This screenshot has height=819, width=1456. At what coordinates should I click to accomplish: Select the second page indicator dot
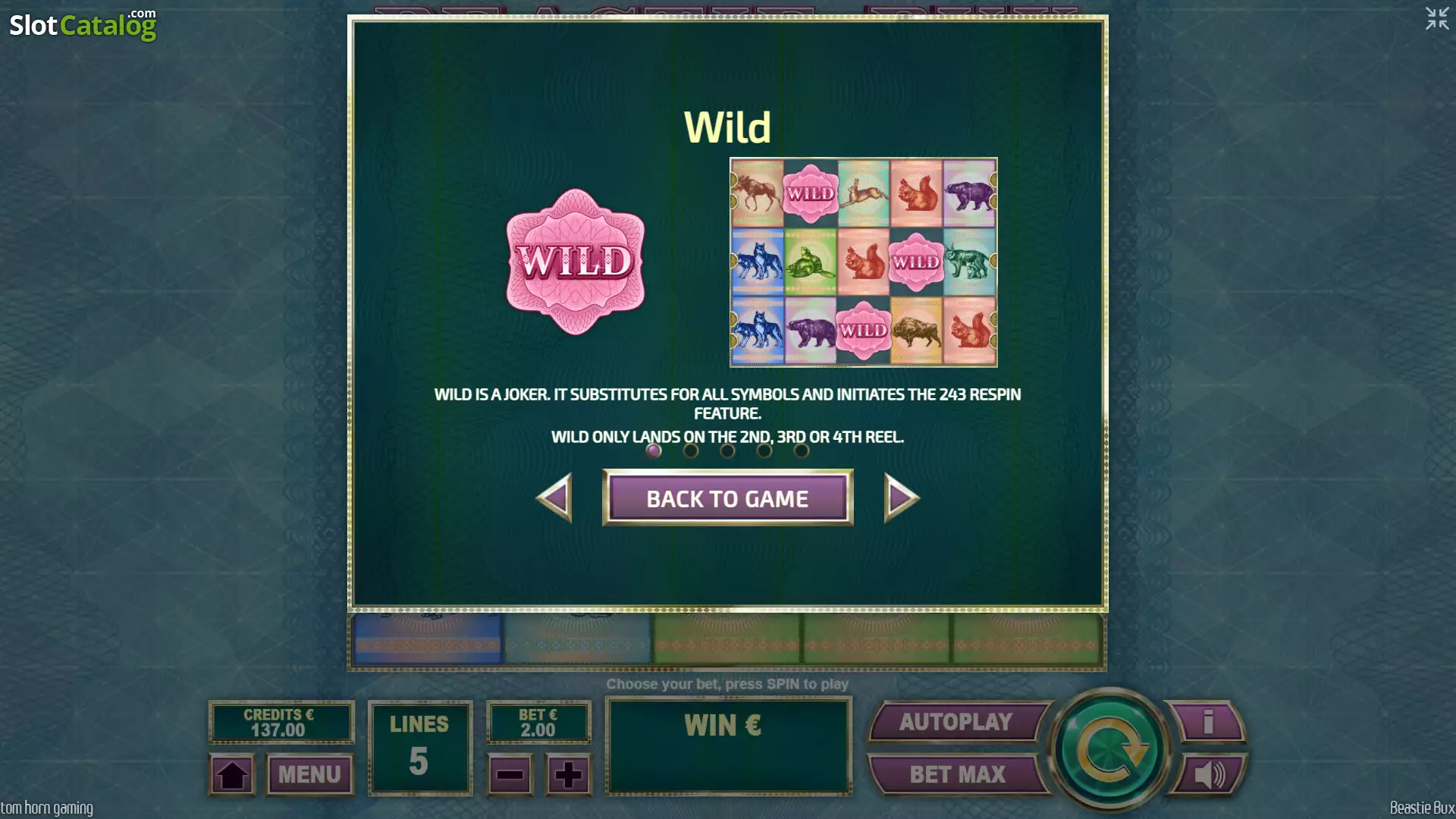[x=691, y=450]
